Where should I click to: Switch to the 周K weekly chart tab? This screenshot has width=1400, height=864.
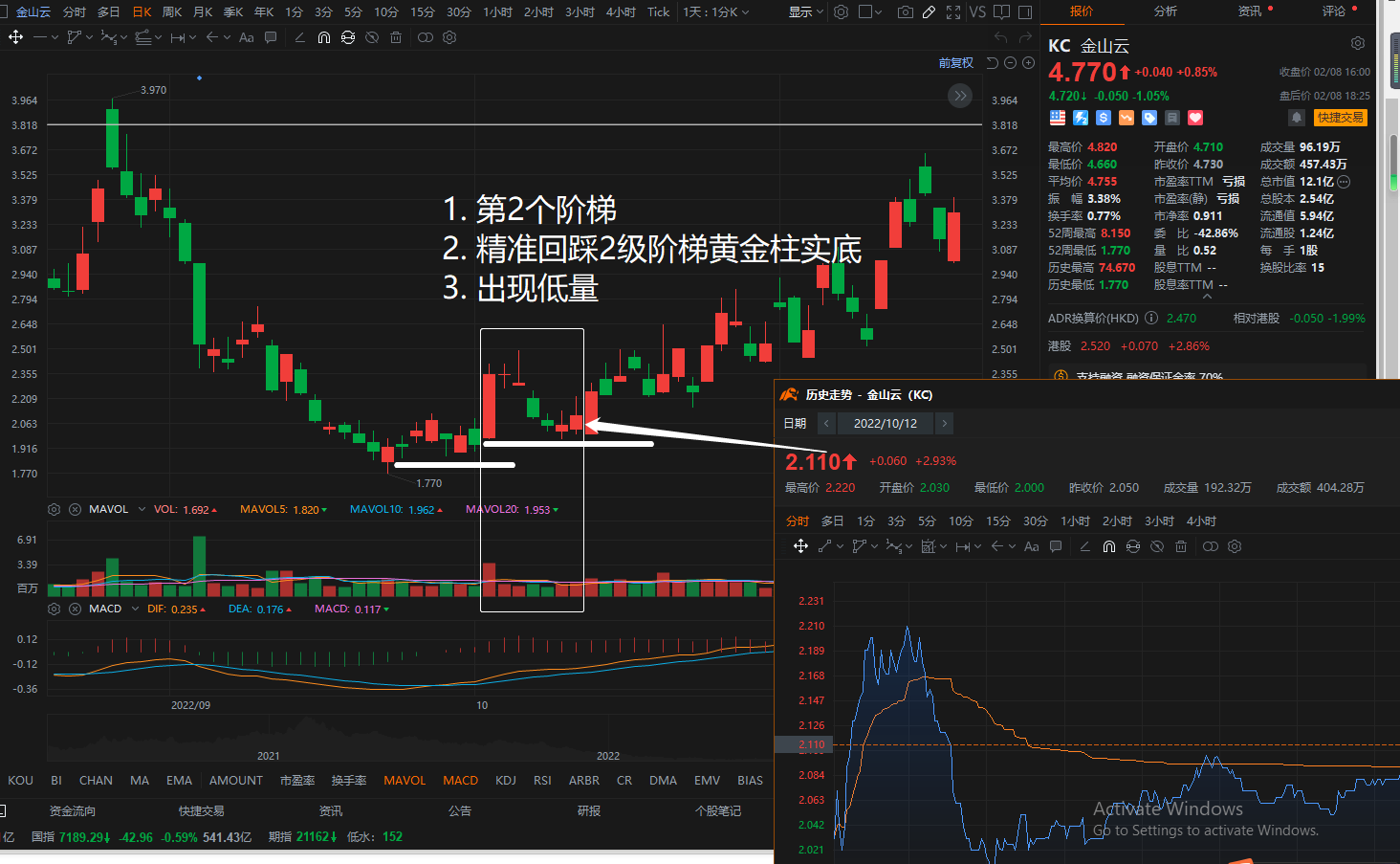(172, 12)
